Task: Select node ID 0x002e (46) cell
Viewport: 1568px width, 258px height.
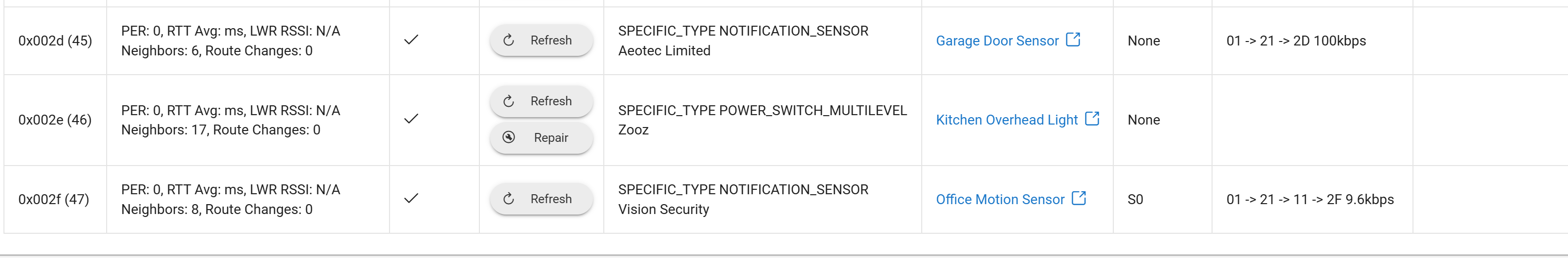Action: pyautogui.click(x=55, y=120)
